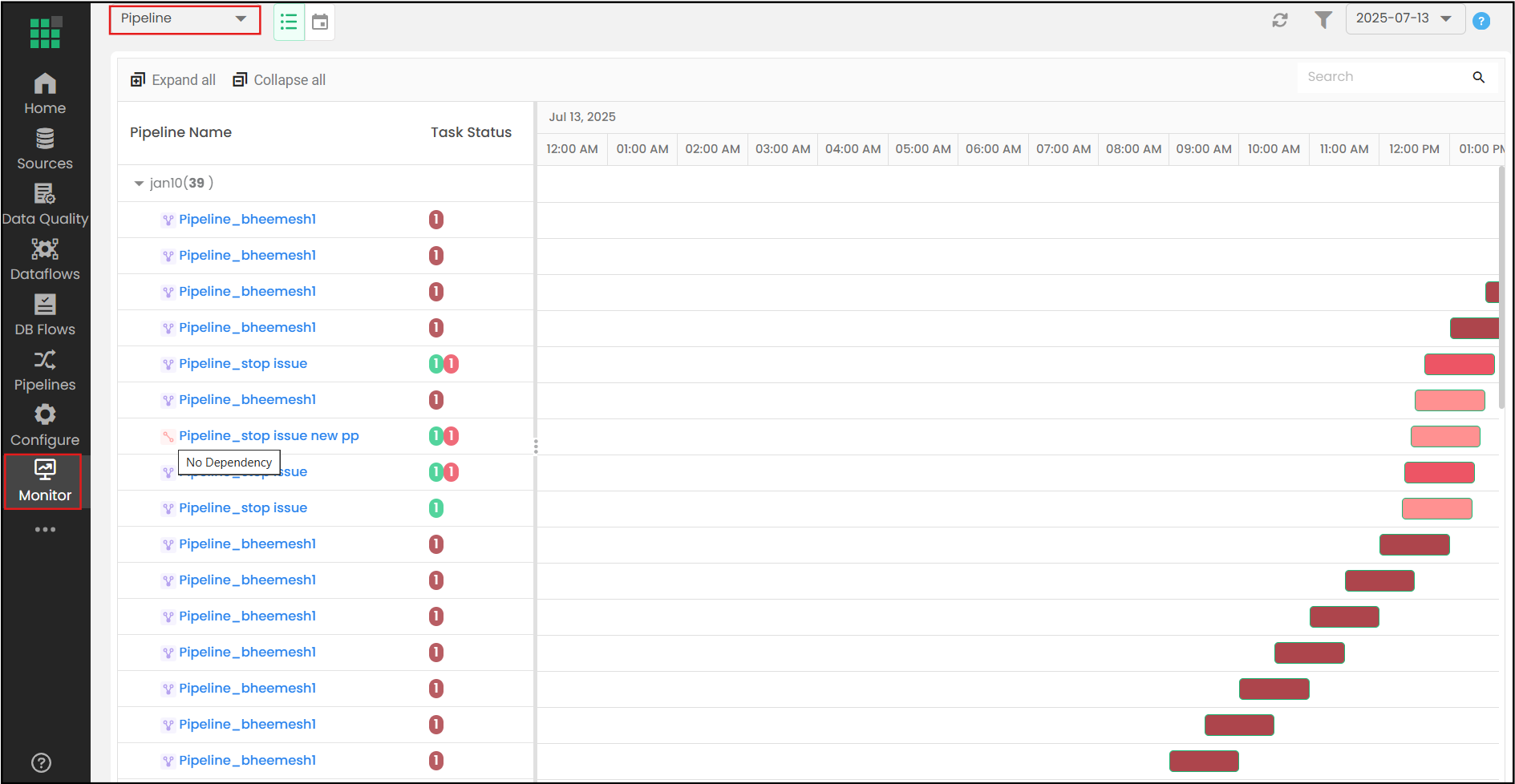Open the Dataflows section

[x=45, y=260]
